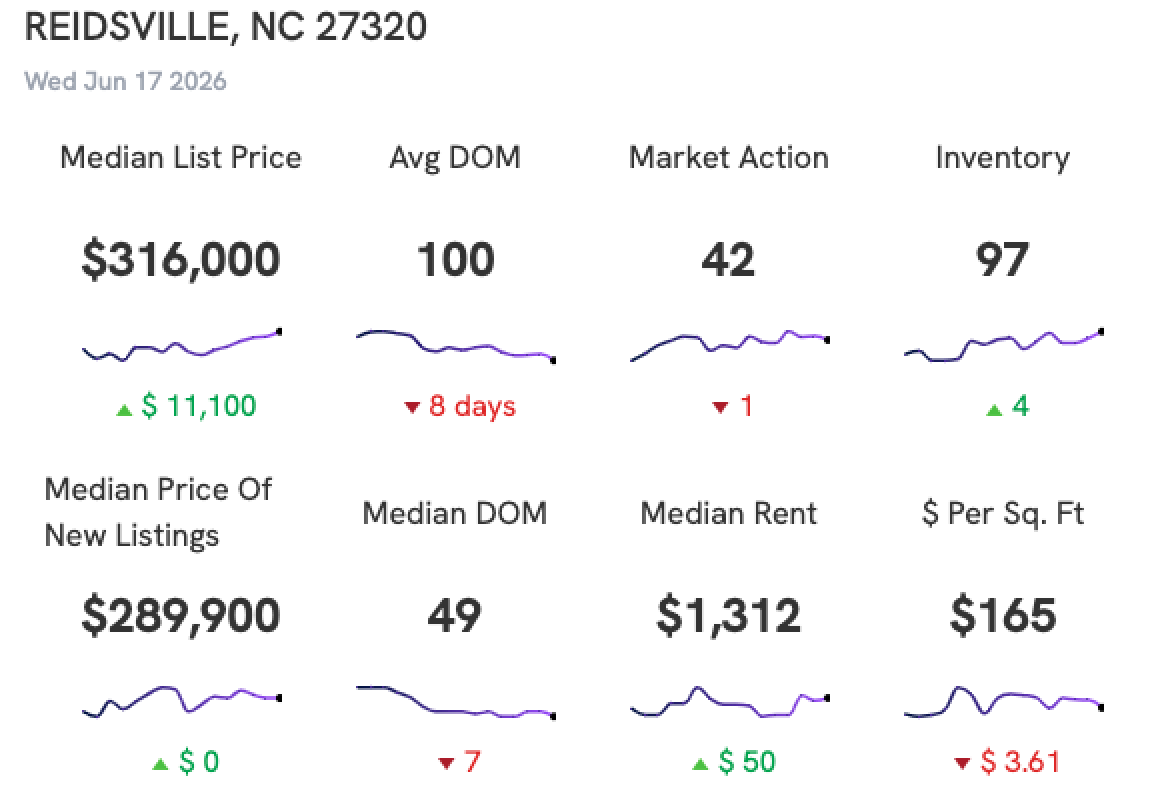
Task: Click green up arrow beside $ 0
Action: point(160,764)
